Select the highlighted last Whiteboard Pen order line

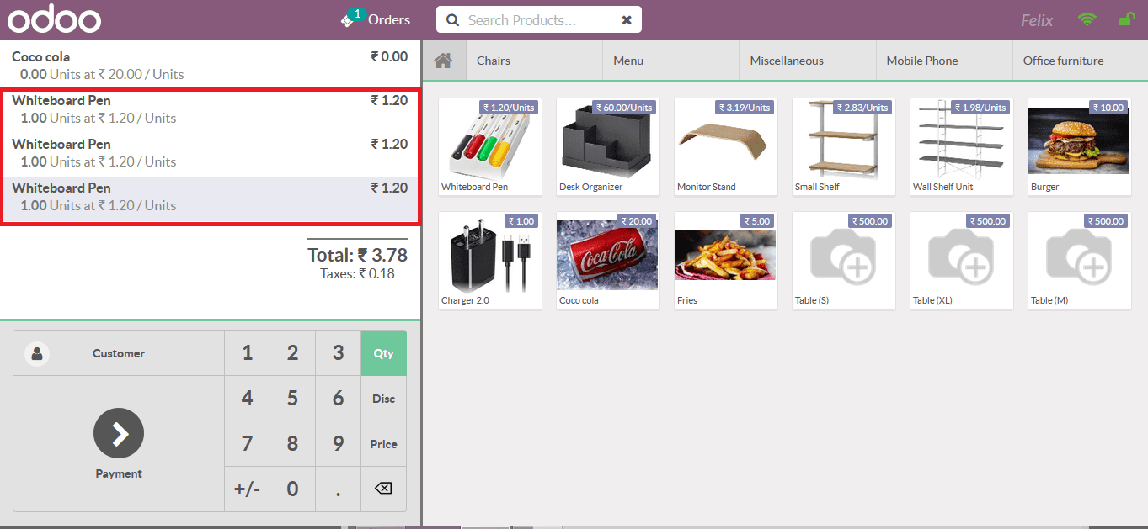point(210,199)
